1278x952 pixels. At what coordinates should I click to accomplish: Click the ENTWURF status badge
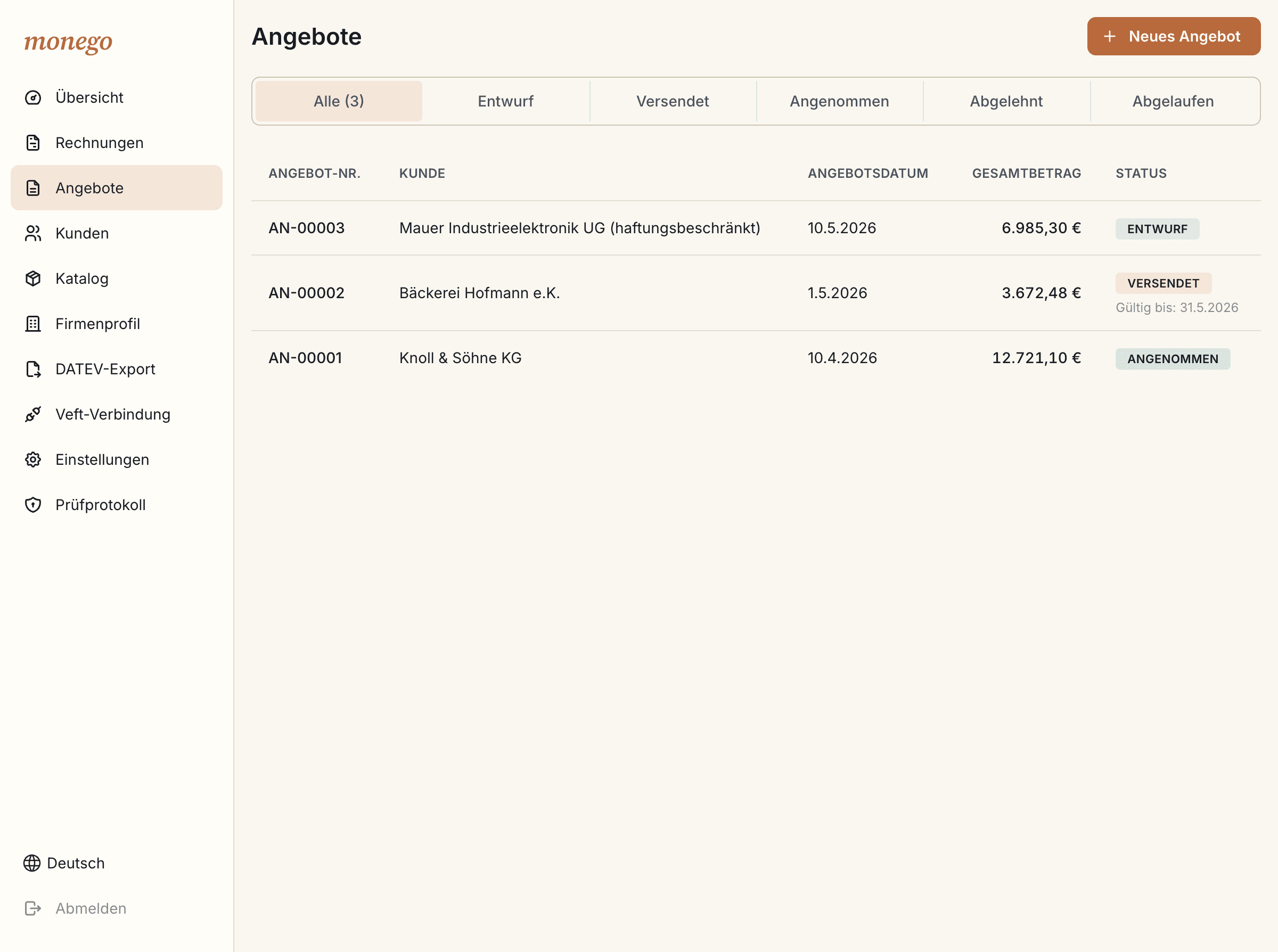pos(1157,229)
